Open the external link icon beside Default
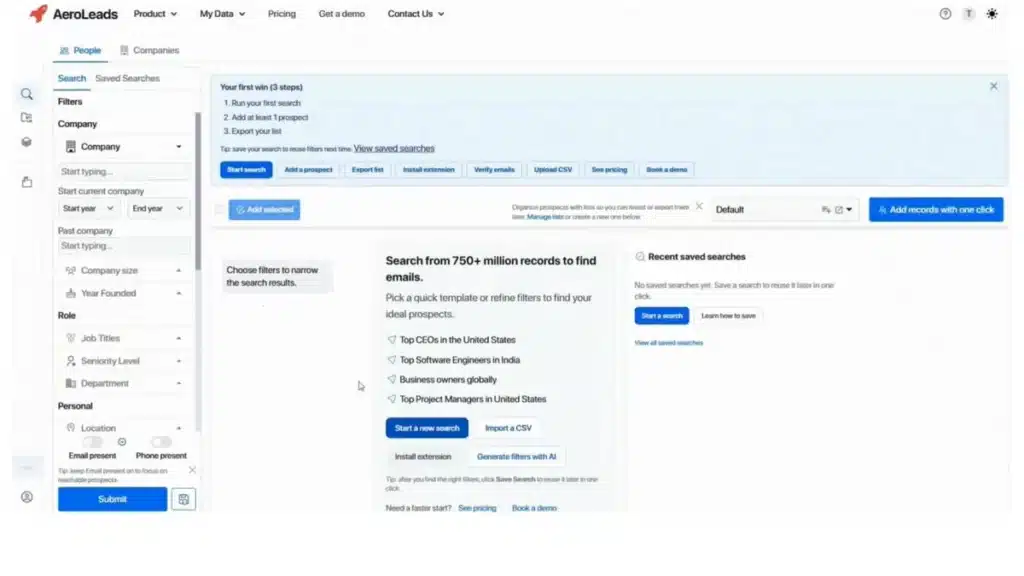Screen dimensions: 1024x576 click(x=839, y=210)
